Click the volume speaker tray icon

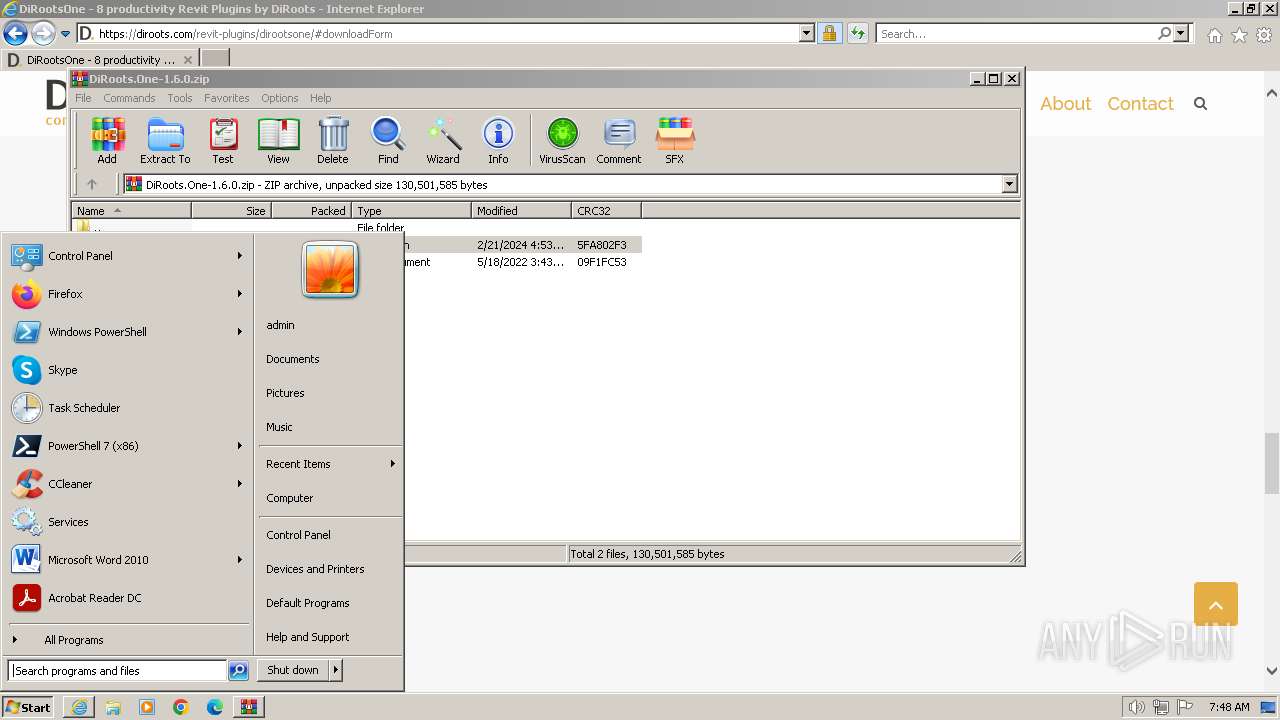coord(1135,707)
